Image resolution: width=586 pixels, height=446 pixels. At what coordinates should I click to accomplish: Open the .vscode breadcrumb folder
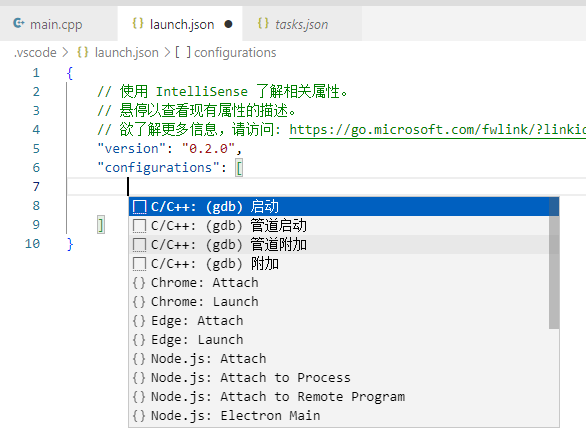point(35,52)
